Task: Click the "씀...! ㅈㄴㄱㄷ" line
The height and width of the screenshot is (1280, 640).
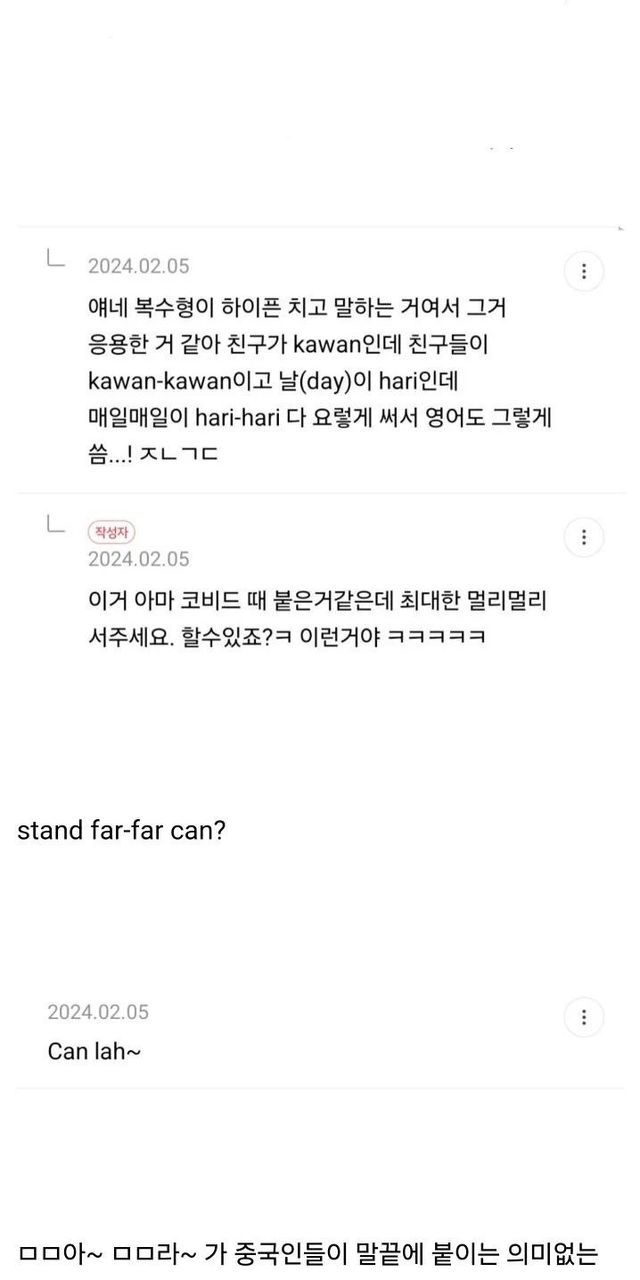Action: (x=153, y=454)
